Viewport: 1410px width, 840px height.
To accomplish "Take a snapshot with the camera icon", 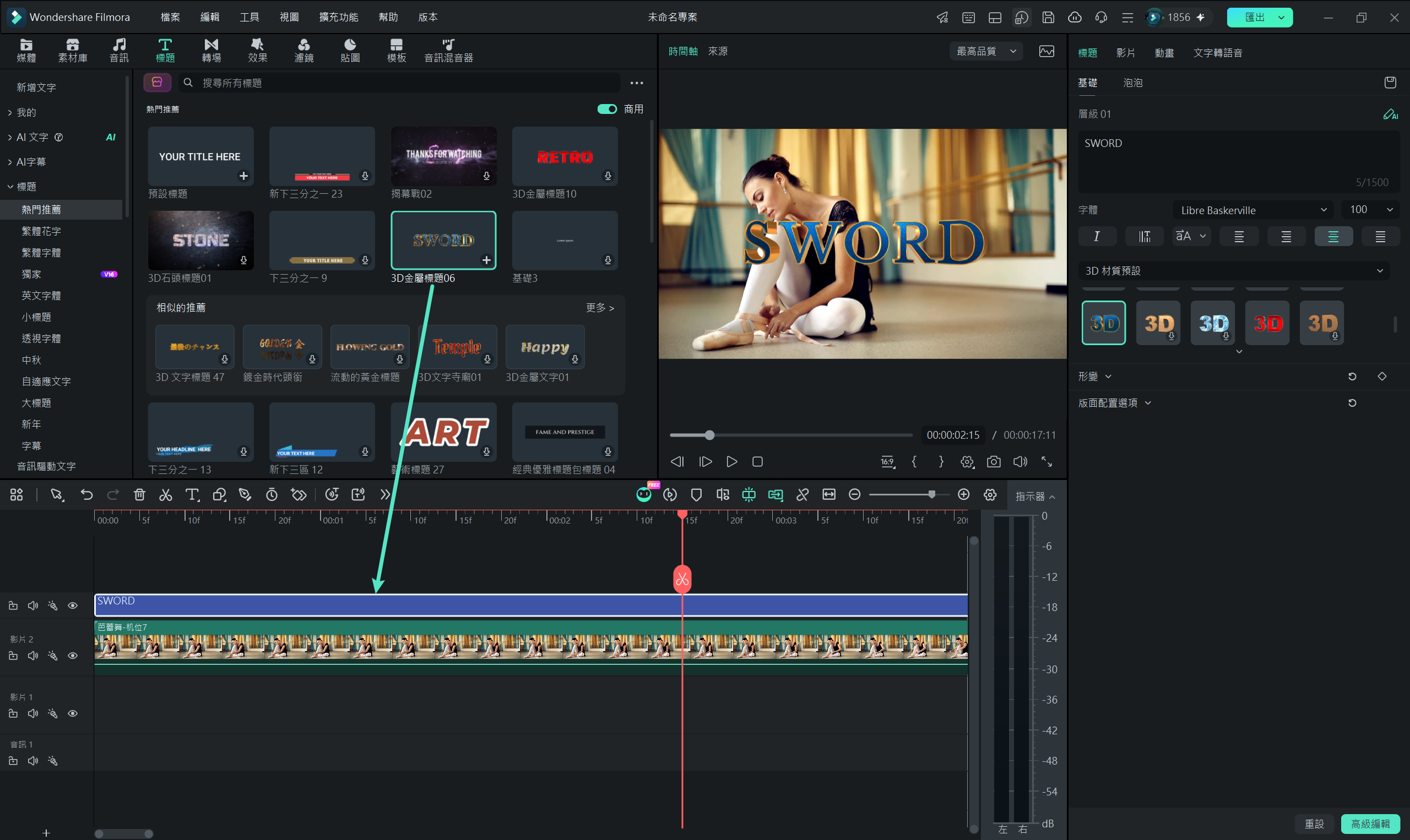I will [993, 462].
